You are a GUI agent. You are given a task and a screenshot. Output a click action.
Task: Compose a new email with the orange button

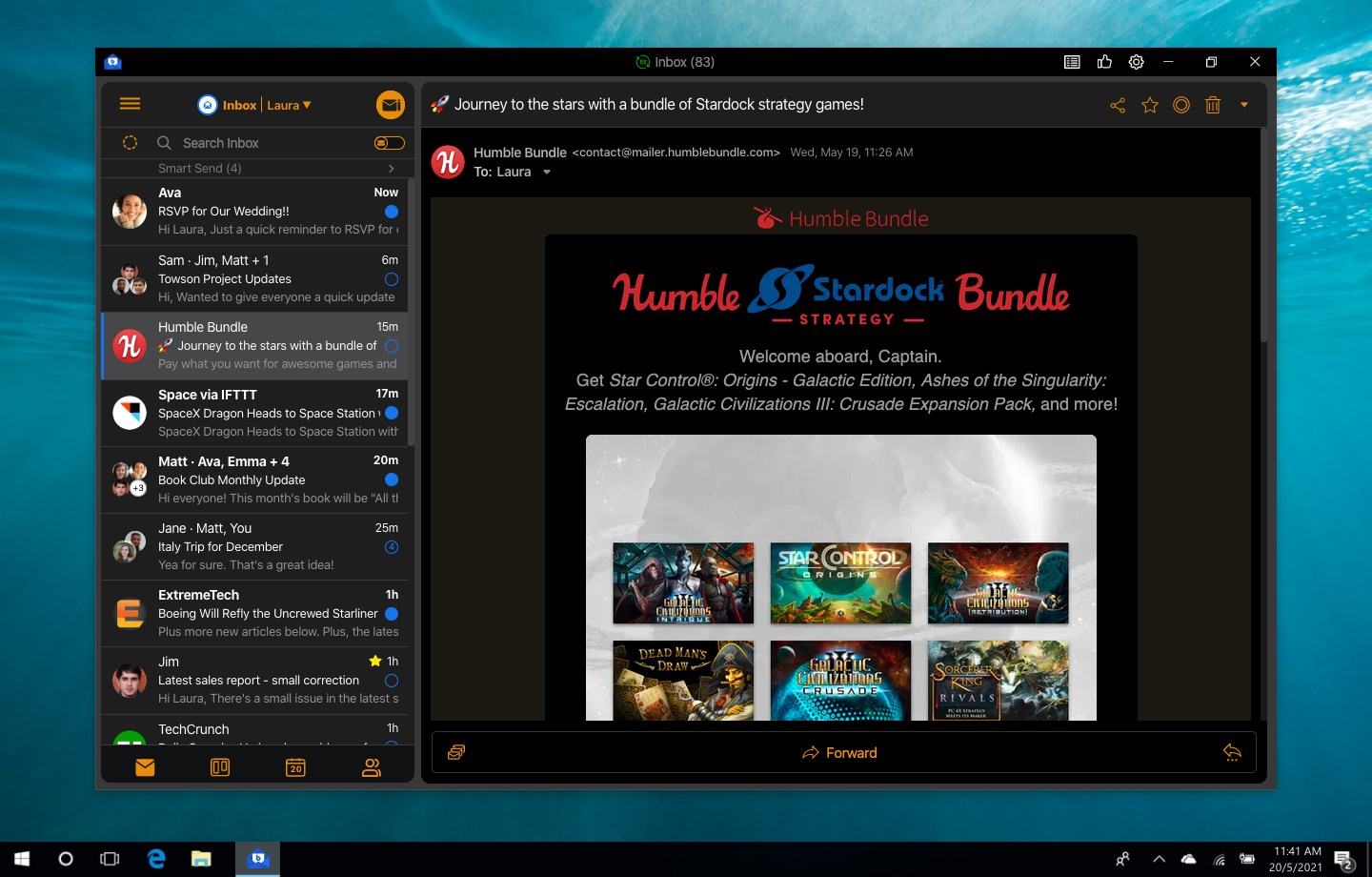click(x=391, y=105)
